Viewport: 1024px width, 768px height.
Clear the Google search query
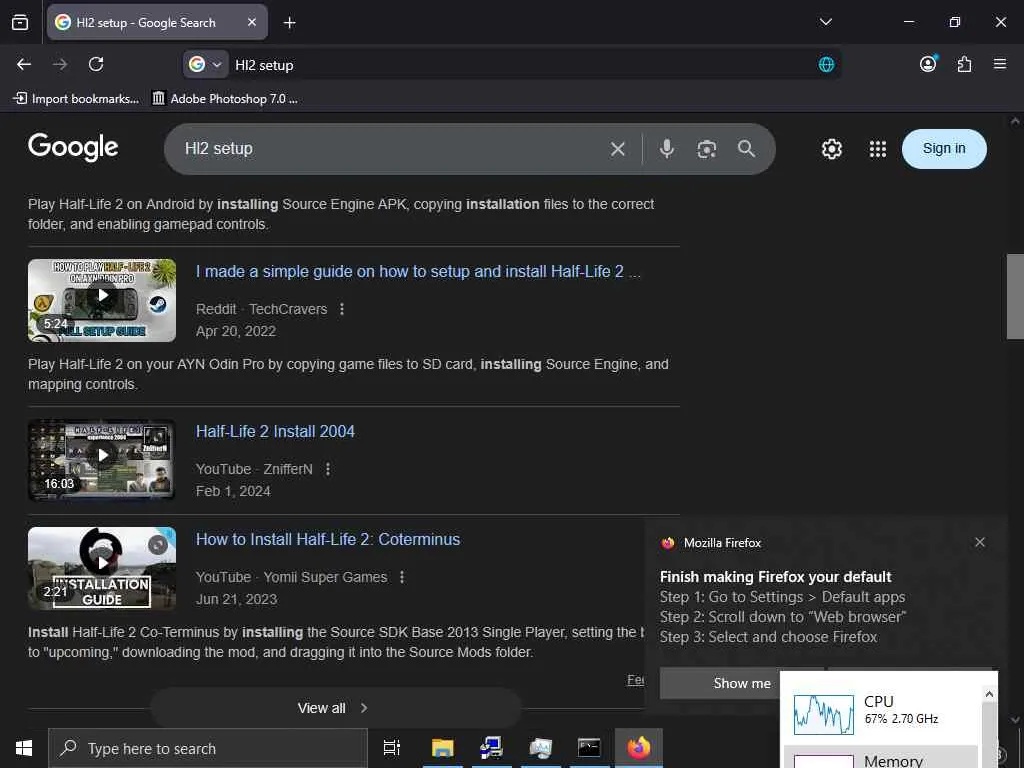pos(617,149)
